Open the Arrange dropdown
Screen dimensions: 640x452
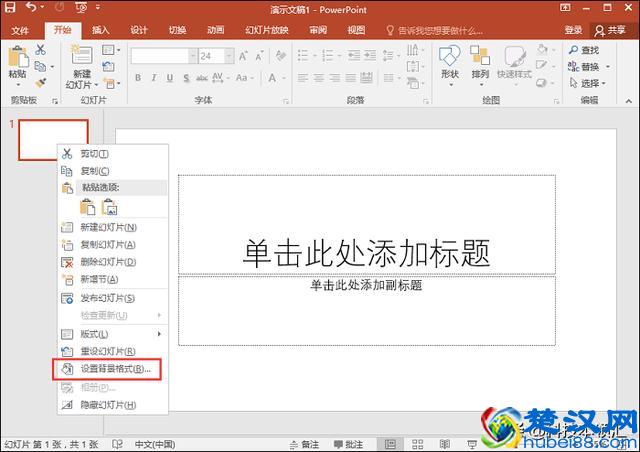[x=480, y=65]
